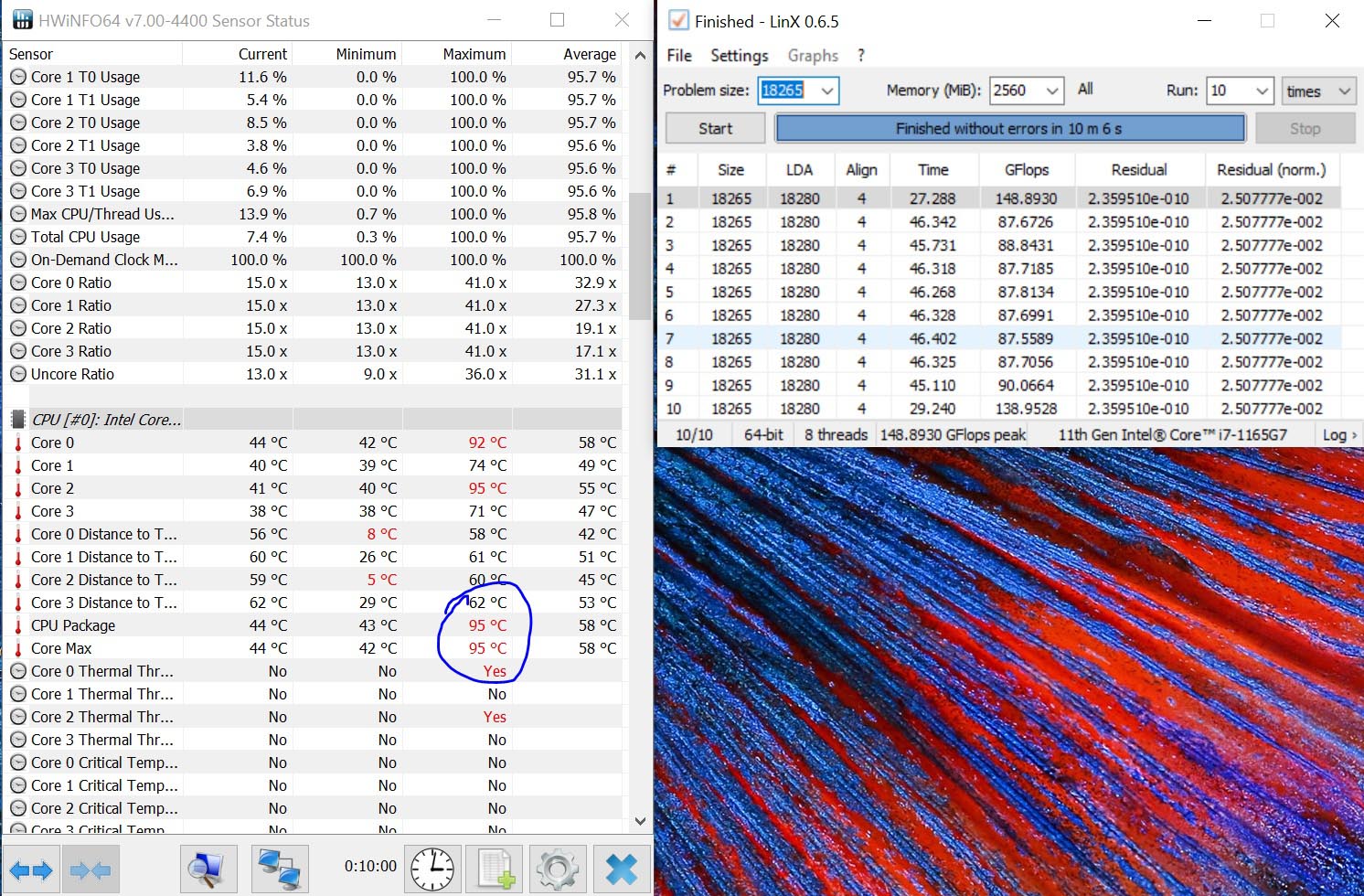Click the GFlops column header

click(1026, 170)
